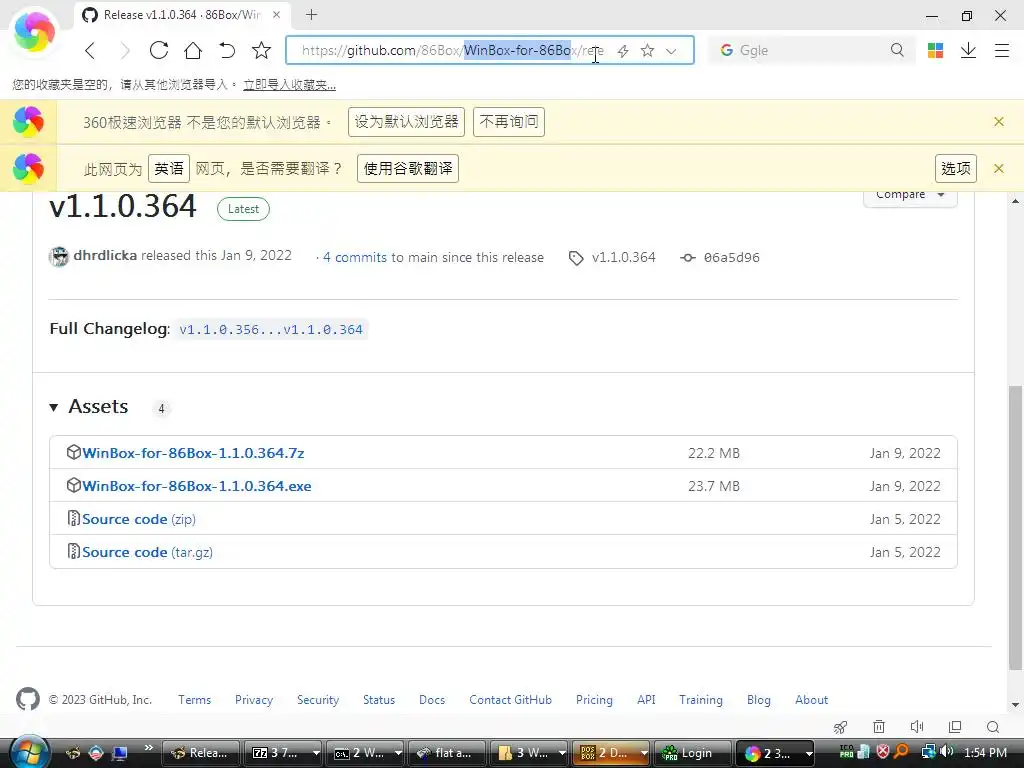This screenshot has width=1024, height=768.
Task: Open the browser hamburger menu
Action: coord(1002,50)
